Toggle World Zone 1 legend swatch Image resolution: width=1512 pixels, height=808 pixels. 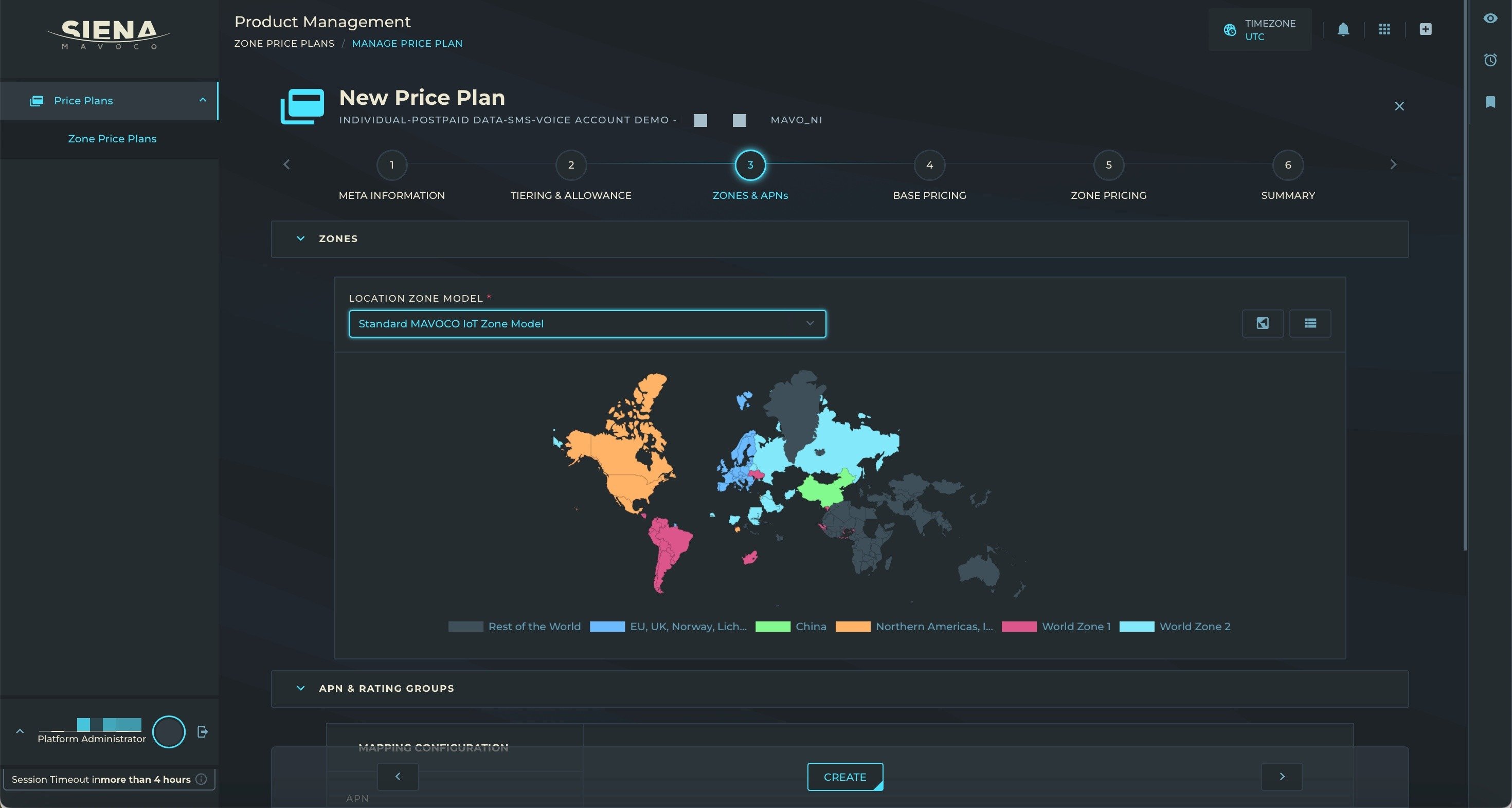click(x=1019, y=627)
